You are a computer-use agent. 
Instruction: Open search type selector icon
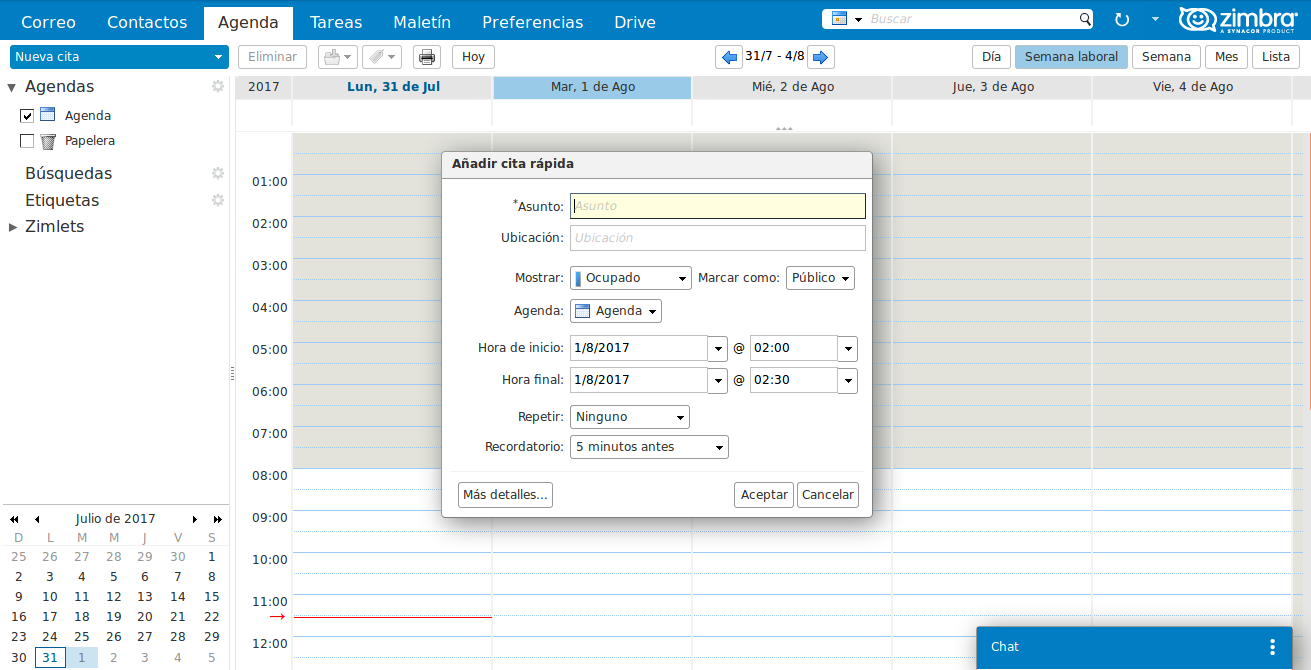click(846, 19)
